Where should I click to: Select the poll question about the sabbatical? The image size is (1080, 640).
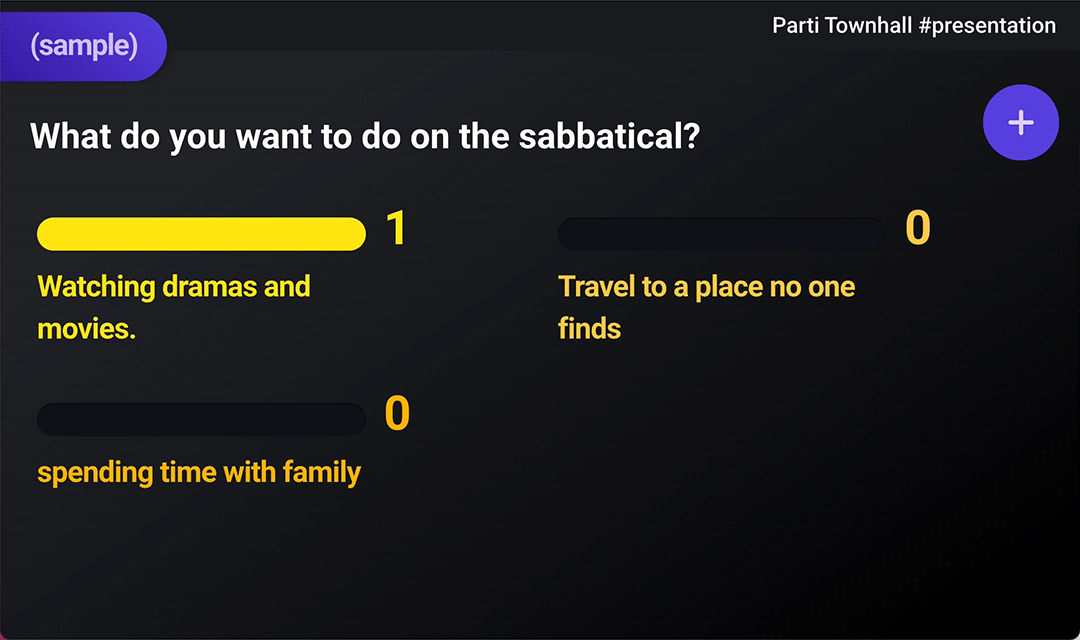pyautogui.click(x=365, y=136)
